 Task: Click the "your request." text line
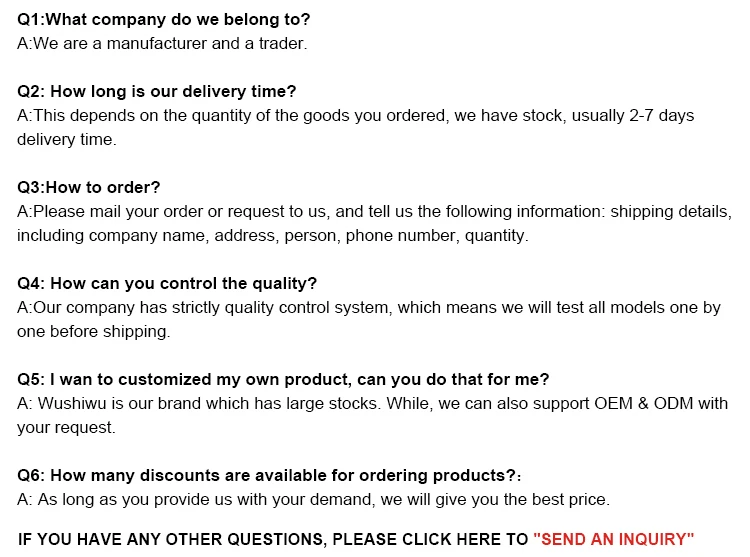(x=66, y=428)
